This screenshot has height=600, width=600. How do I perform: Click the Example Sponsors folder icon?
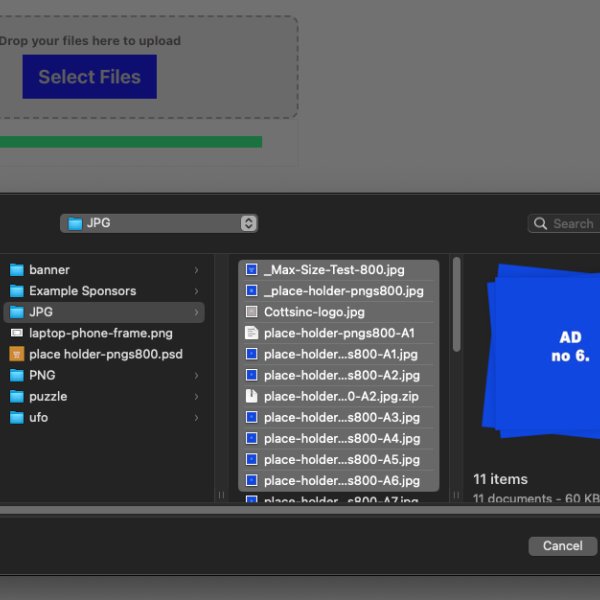tap(16, 291)
